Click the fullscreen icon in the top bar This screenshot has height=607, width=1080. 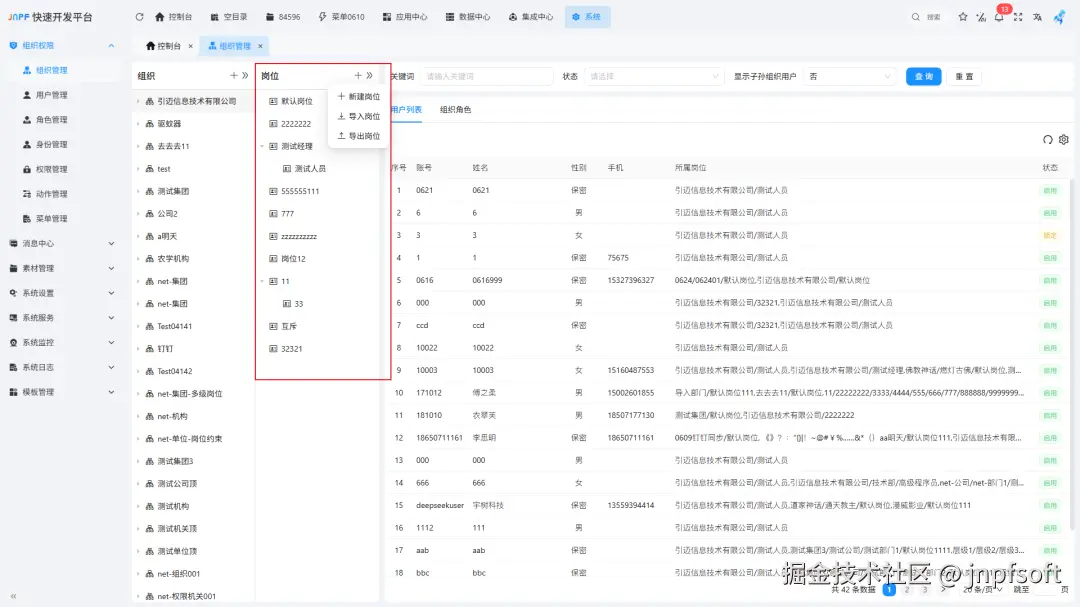tap(1020, 18)
